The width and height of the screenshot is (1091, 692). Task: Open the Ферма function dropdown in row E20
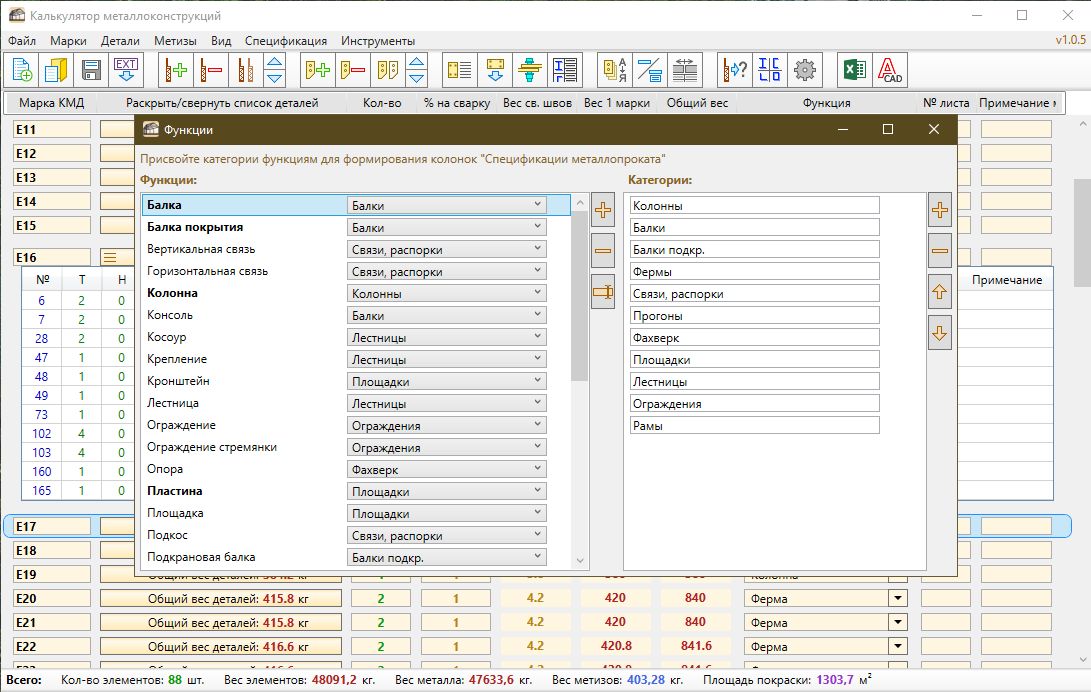(x=897, y=598)
